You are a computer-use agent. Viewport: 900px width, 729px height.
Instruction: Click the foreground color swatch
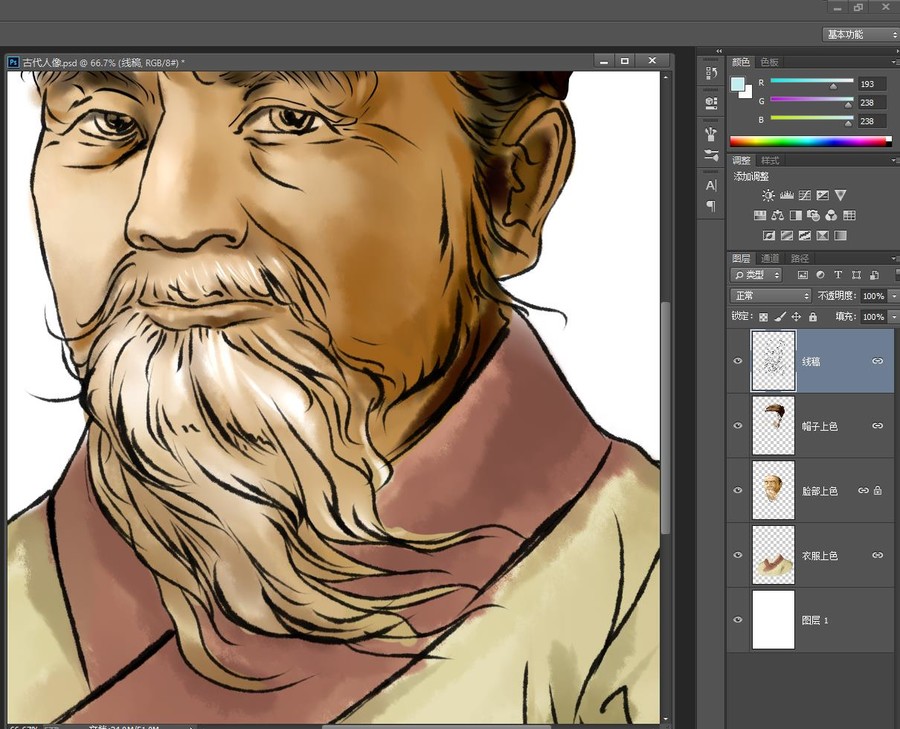737,84
